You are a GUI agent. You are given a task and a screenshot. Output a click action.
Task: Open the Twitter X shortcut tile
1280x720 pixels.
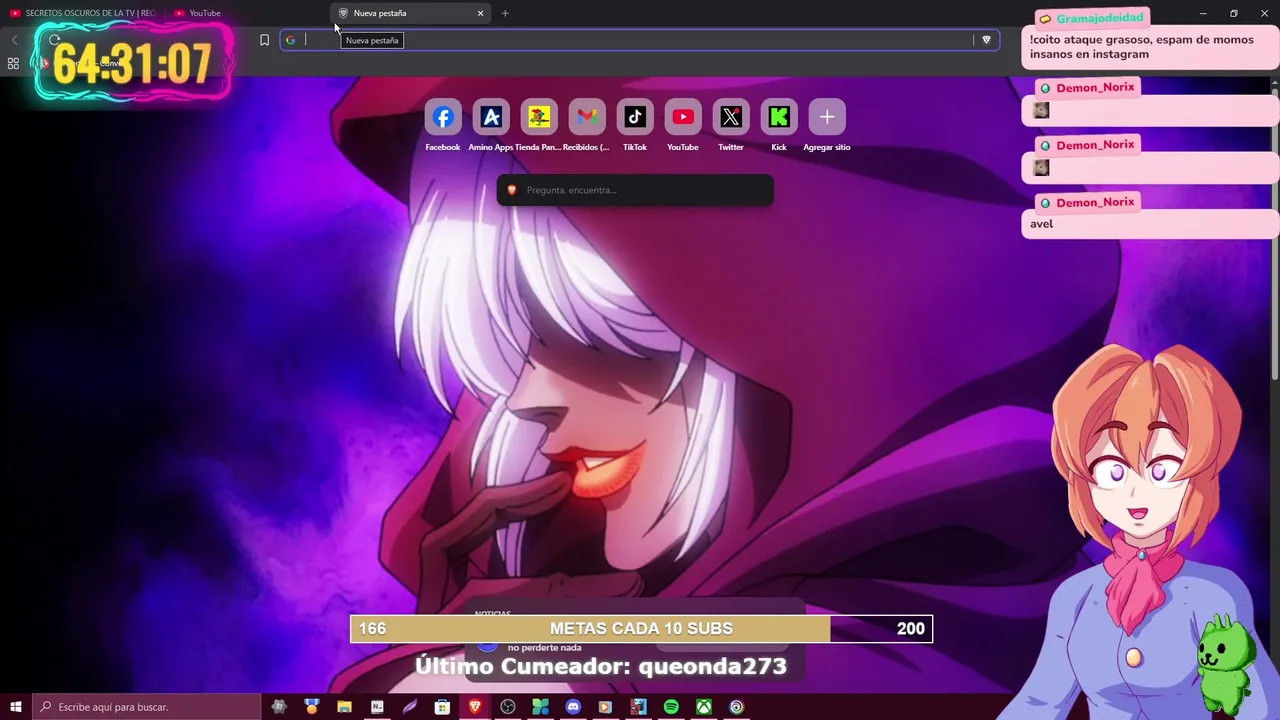(731, 118)
